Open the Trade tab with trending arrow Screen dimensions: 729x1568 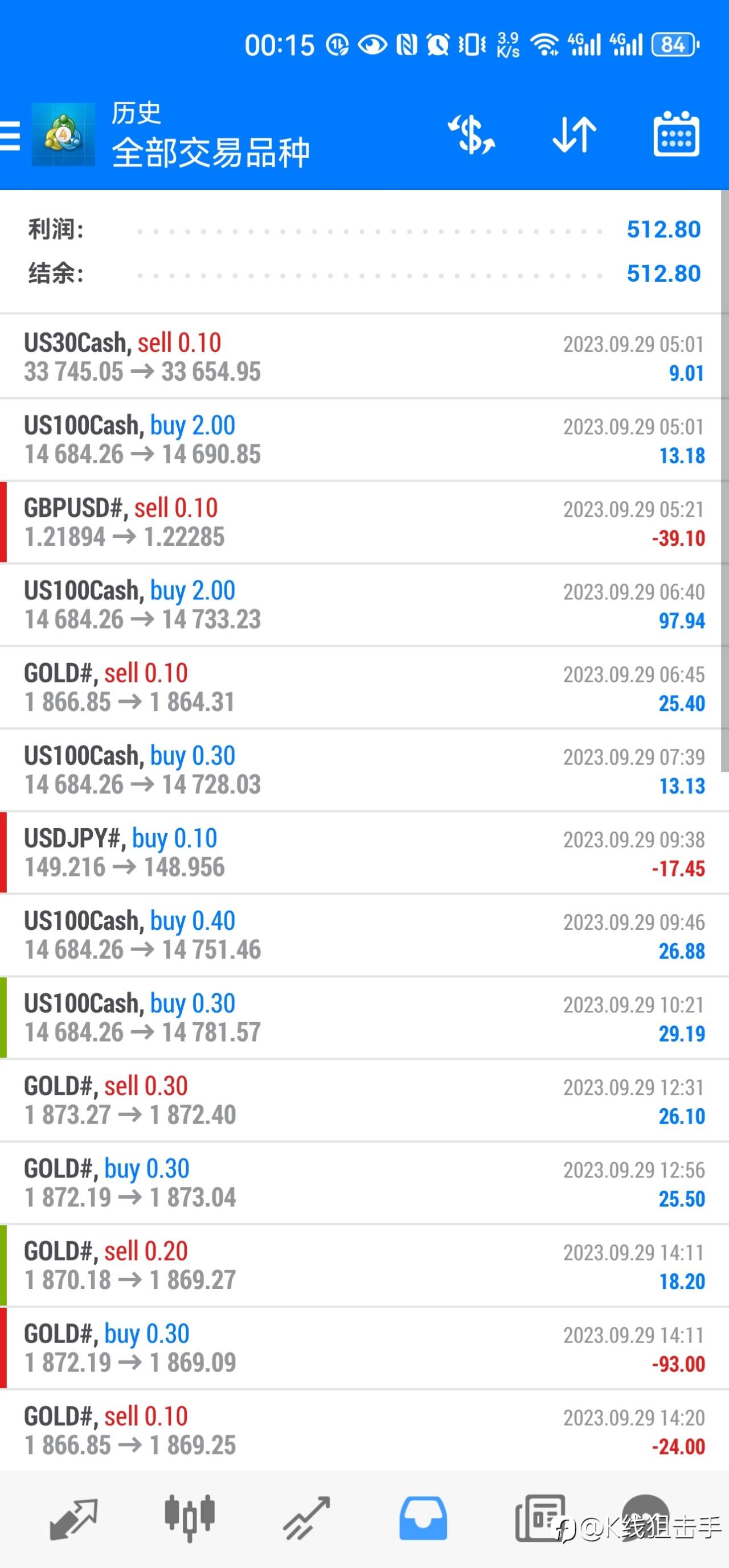click(x=306, y=1519)
